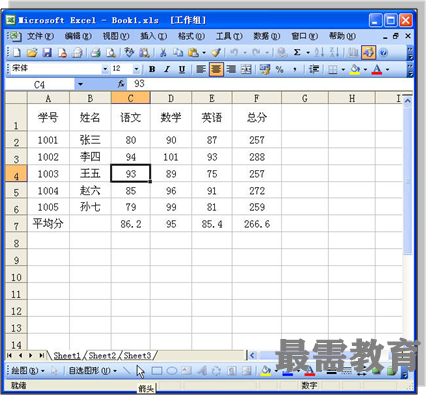Select row 7 header
This screenshot has width=427, height=395.
(16, 224)
